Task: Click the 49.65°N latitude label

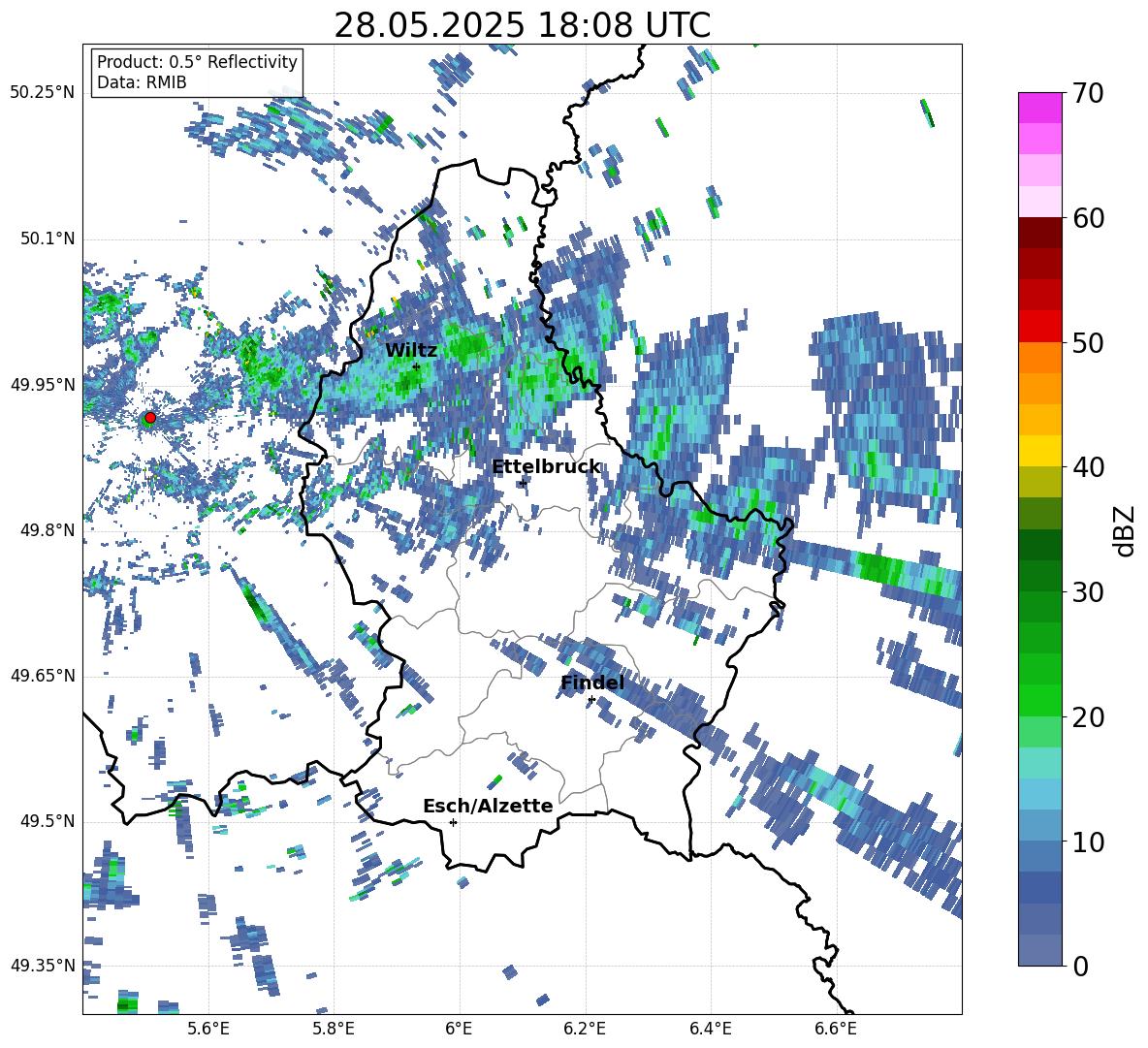Action: click(43, 675)
